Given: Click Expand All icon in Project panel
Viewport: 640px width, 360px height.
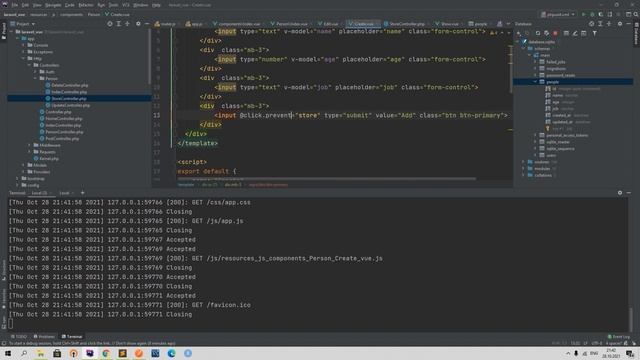Looking at the screenshot, I should (x=119, y=24).
